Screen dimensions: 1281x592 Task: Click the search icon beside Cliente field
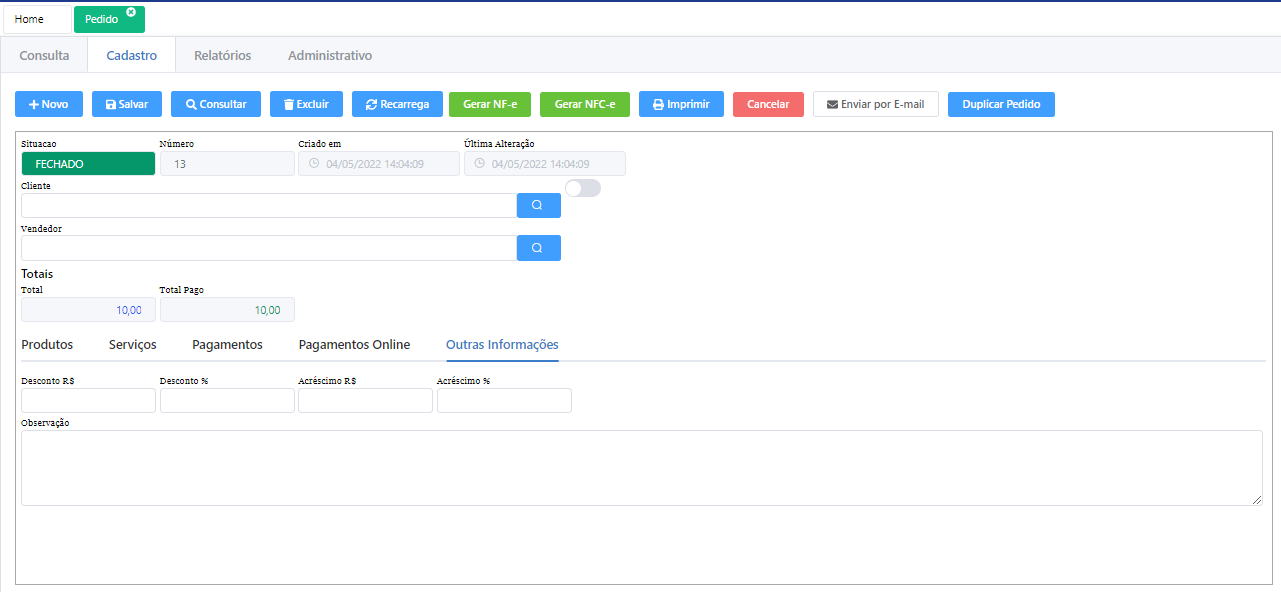[538, 205]
